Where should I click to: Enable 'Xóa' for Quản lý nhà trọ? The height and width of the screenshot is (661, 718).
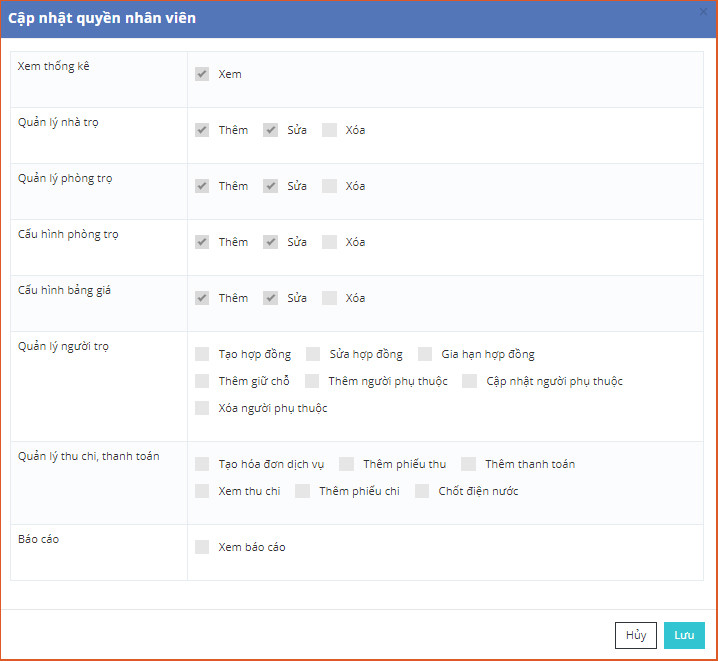(x=330, y=130)
